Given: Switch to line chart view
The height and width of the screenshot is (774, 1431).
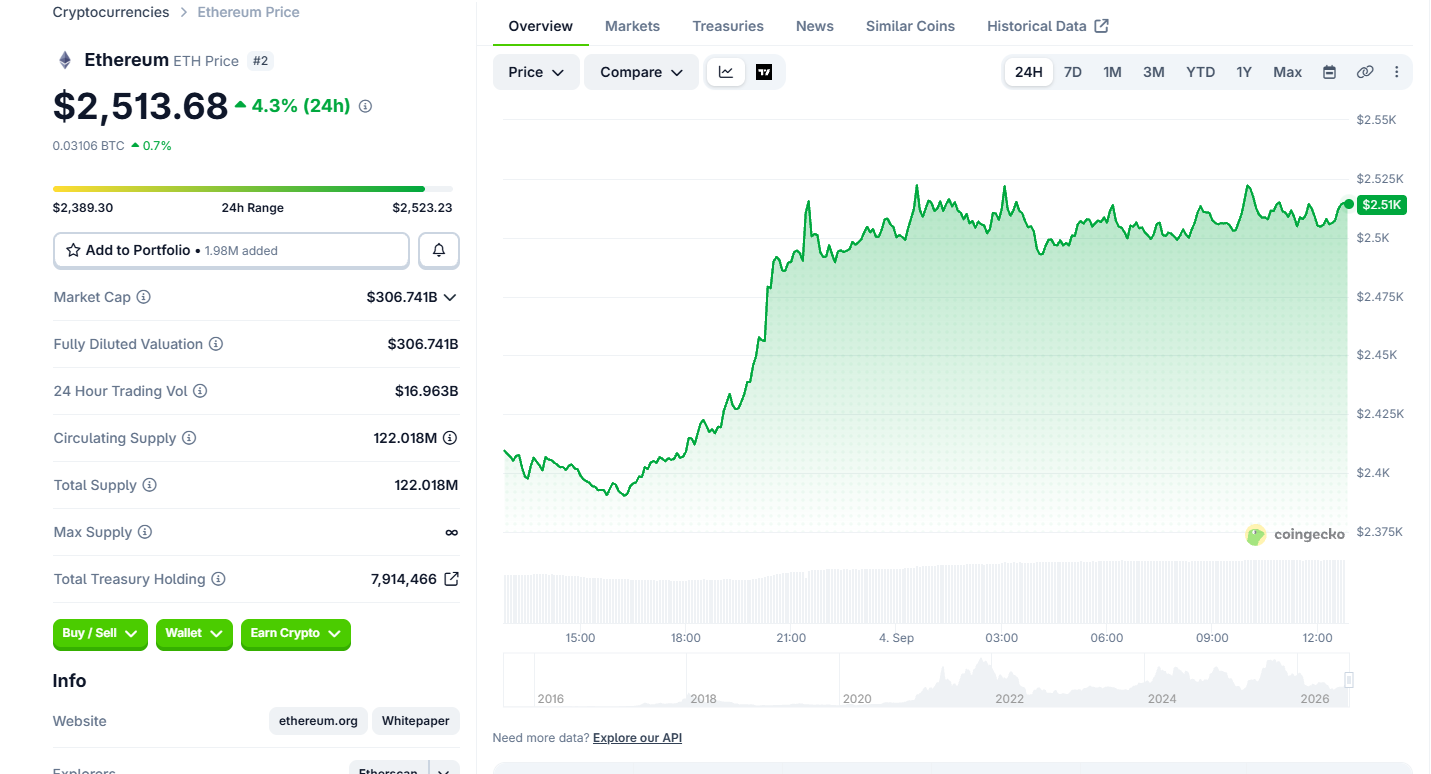Looking at the screenshot, I should pyautogui.click(x=726, y=72).
